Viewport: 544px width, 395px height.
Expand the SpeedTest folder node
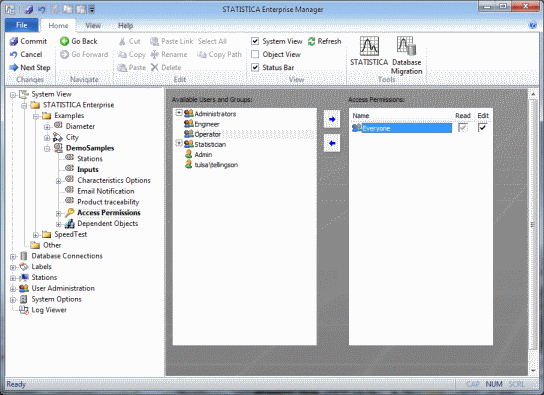[x=35, y=235]
